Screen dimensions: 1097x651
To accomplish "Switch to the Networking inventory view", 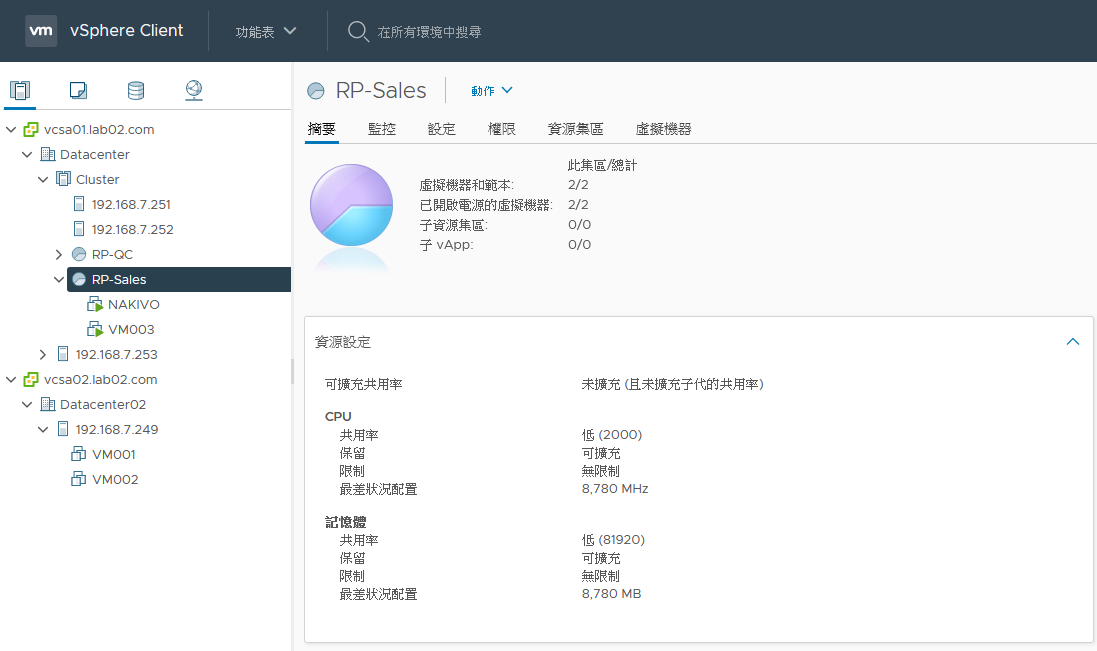I will (194, 90).
